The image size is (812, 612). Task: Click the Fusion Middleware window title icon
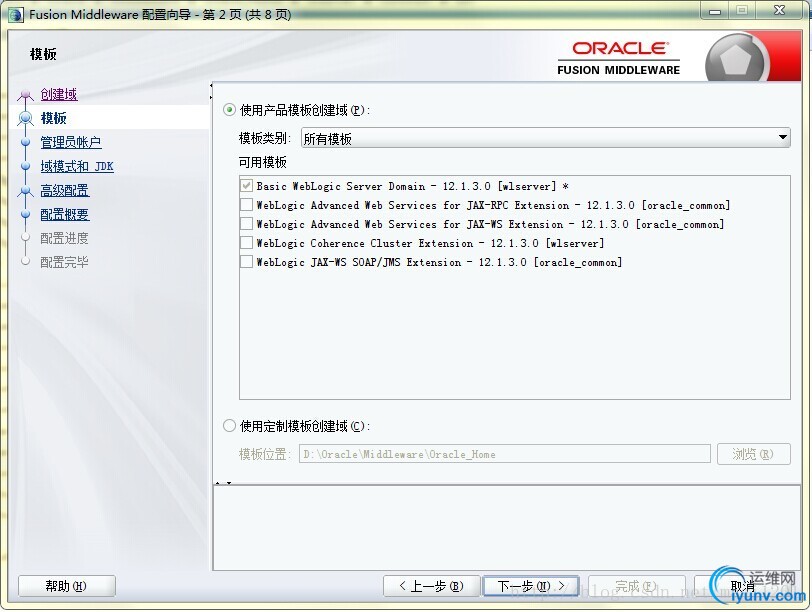click(16, 14)
